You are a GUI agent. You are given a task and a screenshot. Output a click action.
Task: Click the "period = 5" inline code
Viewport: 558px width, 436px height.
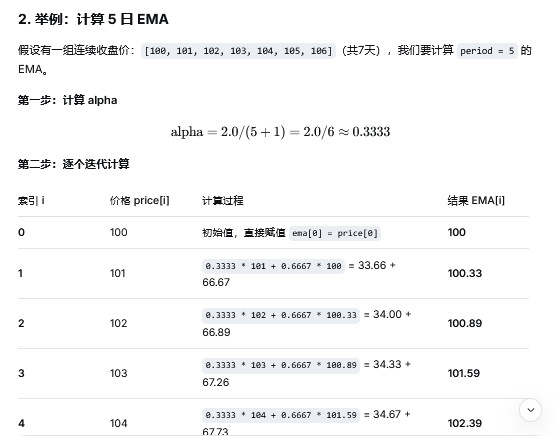(487, 51)
